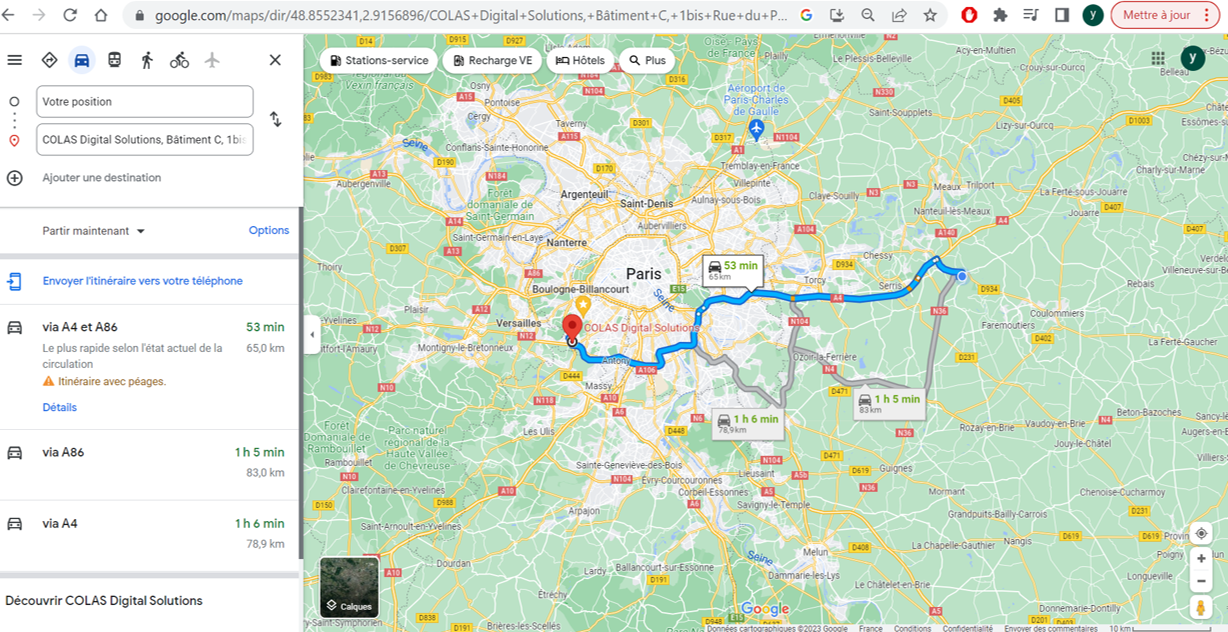Click Envoyer l'itinéraire vers votre téléphone

pyautogui.click(x=142, y=281)
